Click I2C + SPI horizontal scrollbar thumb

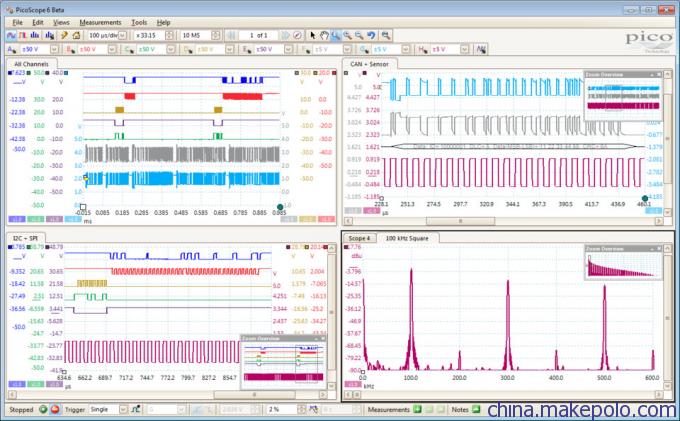(x=254, y=395)
